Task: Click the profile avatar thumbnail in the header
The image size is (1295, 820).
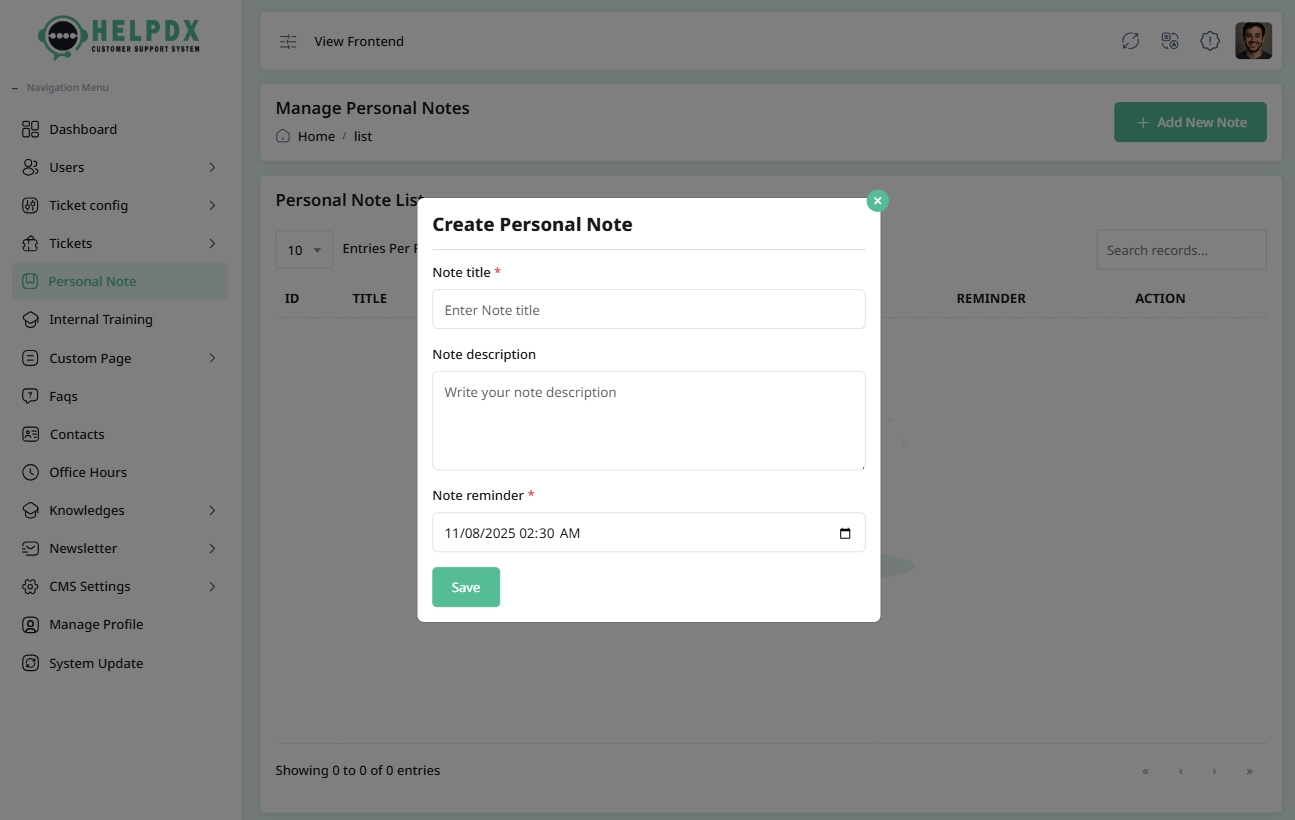Action: 1253,40
